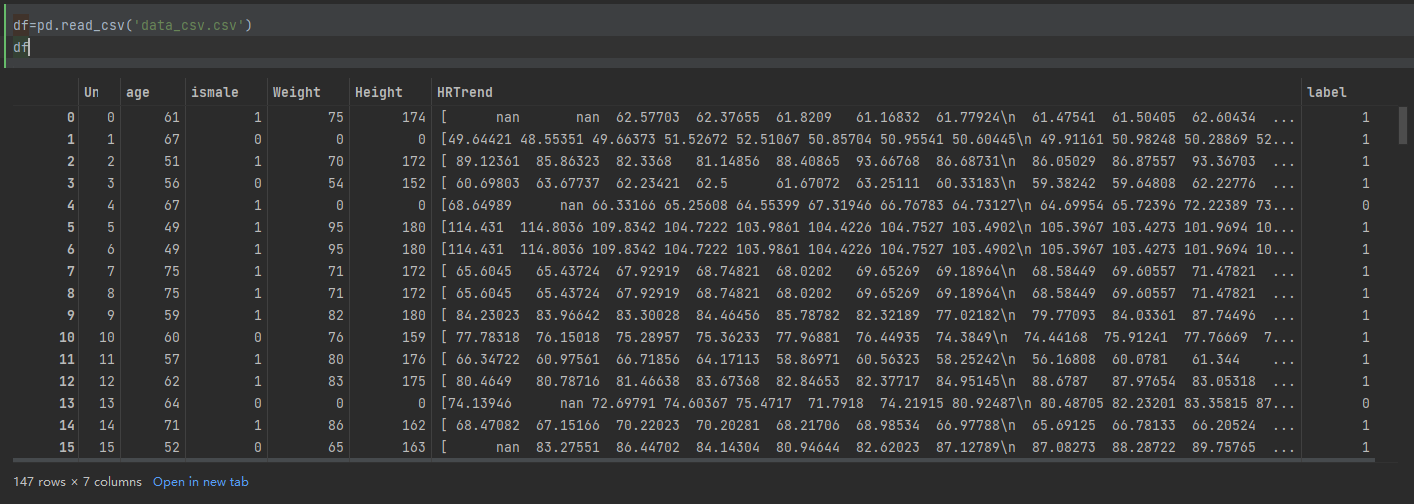Click the 'age' column header
The width and height of the screenshot is (1414, 504).
(x=138, y=92)
